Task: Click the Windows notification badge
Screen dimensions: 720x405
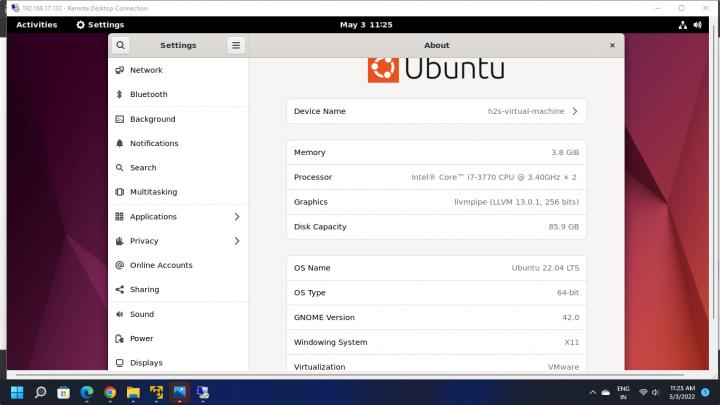Action: pyautogui.click(x=705, y=392)
